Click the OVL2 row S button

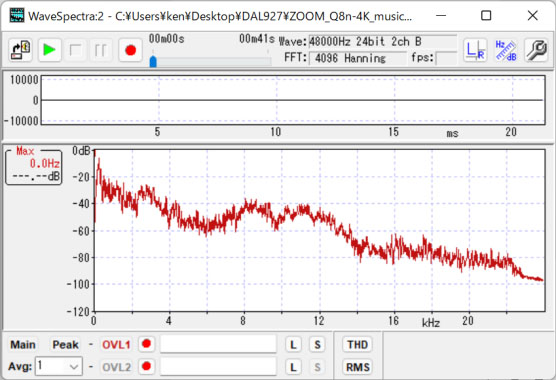[x=317, y=367]
